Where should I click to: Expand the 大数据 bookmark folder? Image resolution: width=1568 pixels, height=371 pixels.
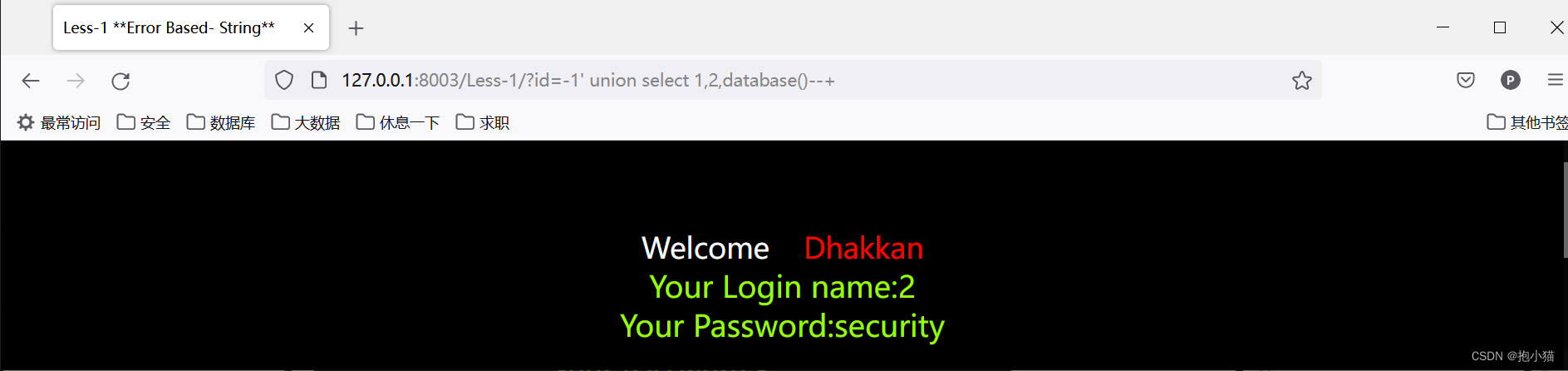pyautogui.click(x=306, y=123)
